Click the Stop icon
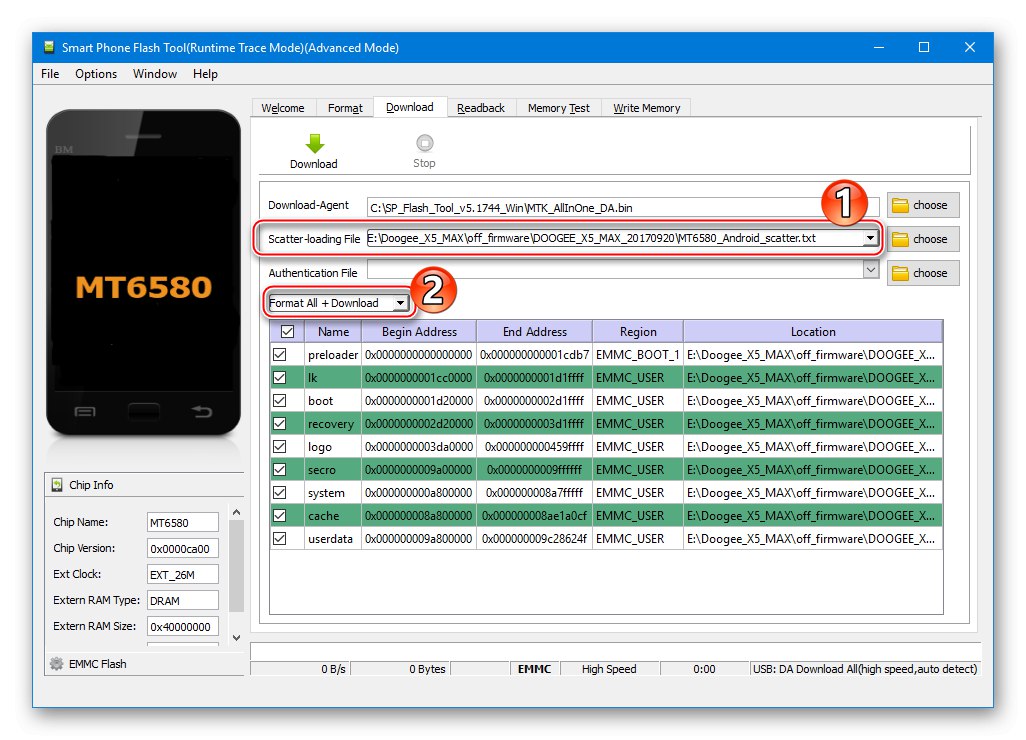The width and height of the screenshot is (1026, 740). (x=424, y=143)
